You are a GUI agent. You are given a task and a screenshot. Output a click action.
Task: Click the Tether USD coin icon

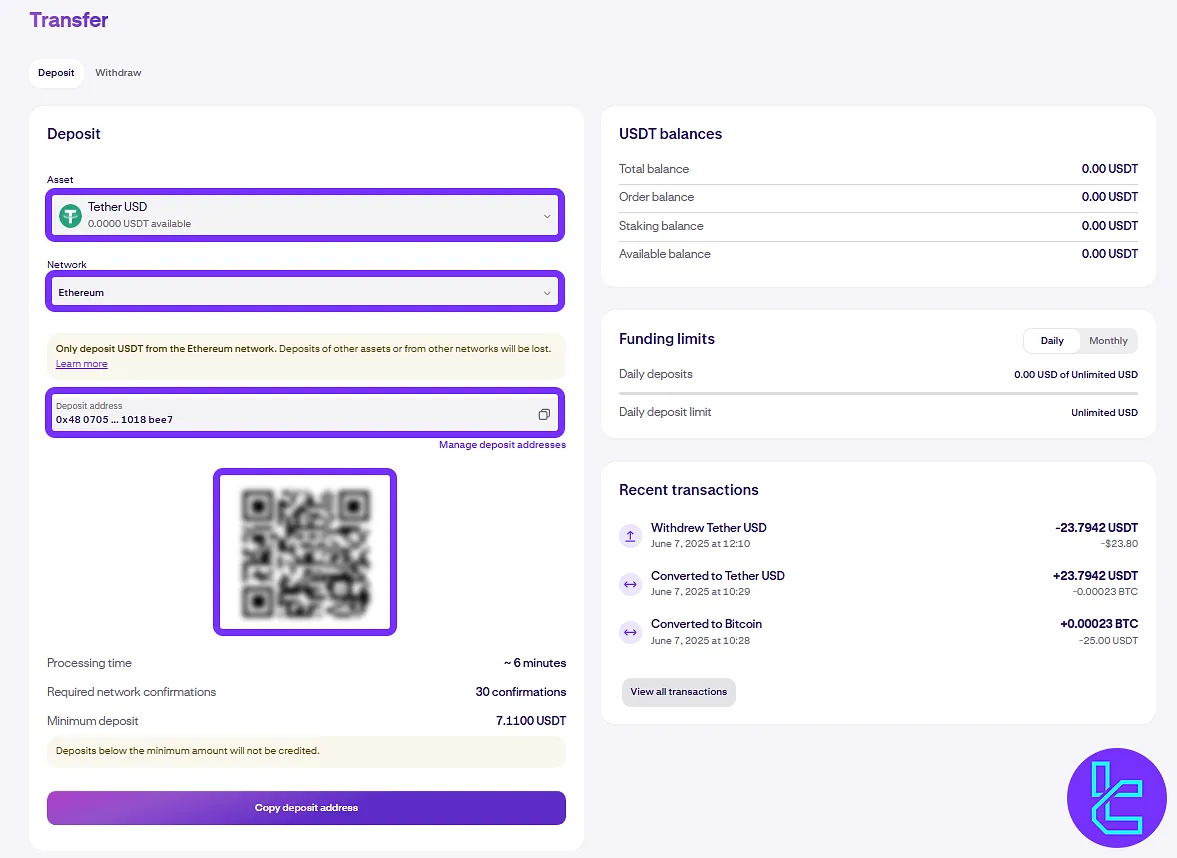click(x=70, y=216)
